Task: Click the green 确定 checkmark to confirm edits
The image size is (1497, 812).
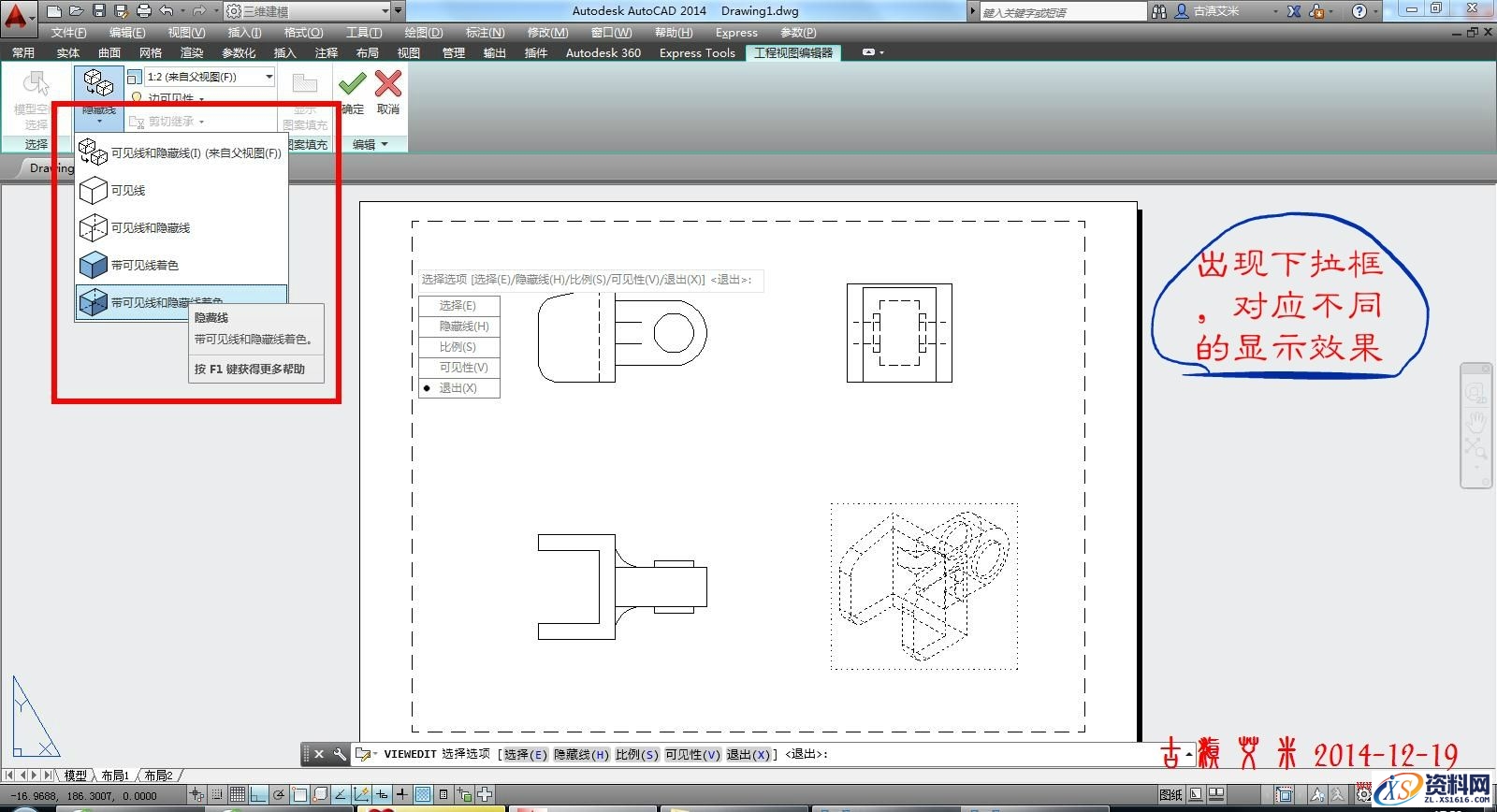Action: [353, 85]
